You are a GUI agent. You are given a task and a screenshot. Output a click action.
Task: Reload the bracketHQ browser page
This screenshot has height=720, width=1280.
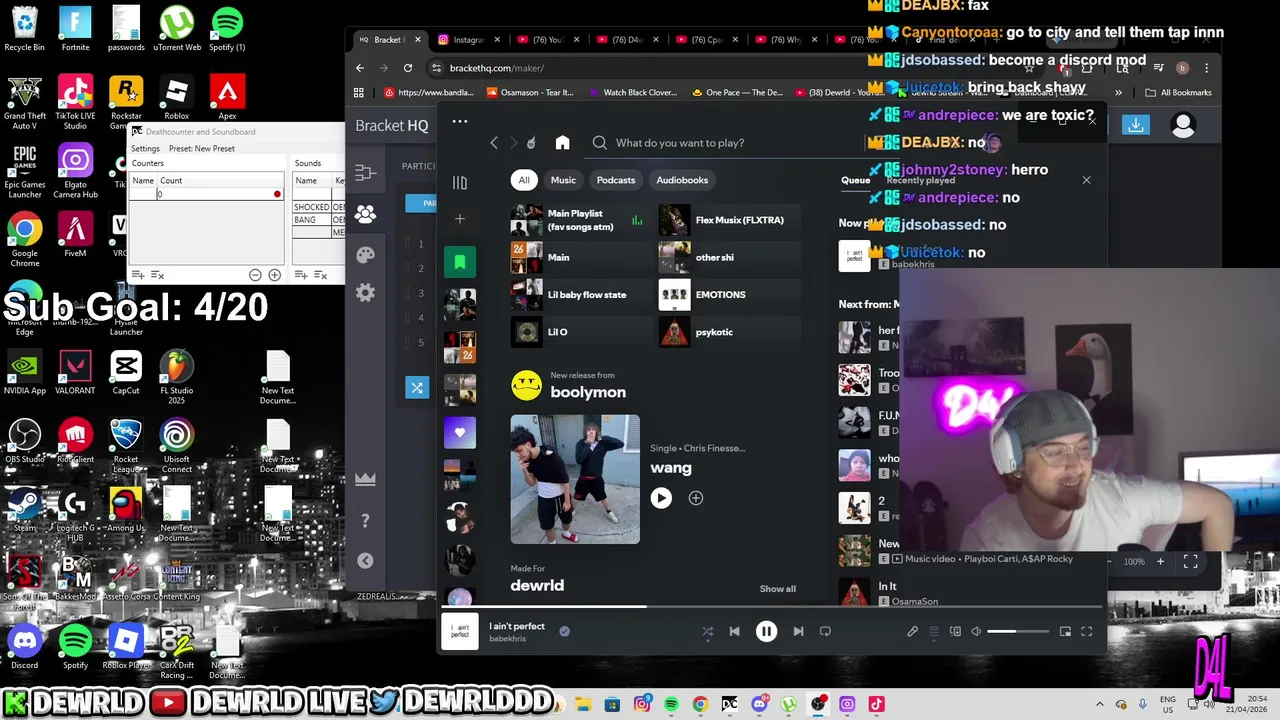408,68
